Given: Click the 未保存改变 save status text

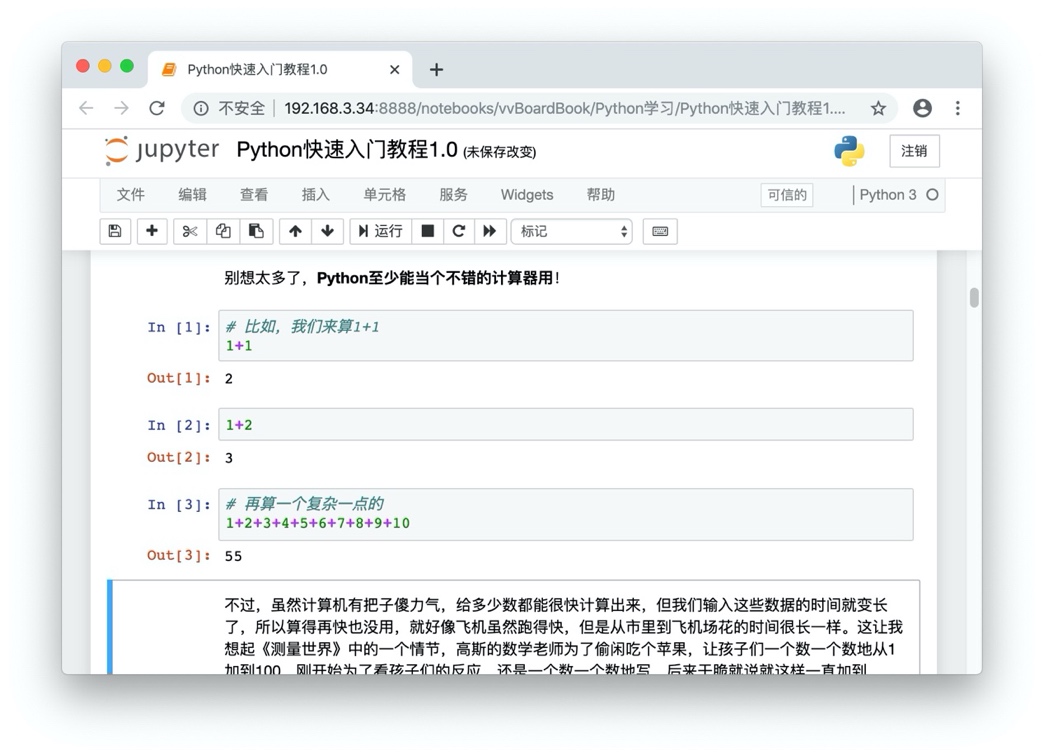Looking at the screenshot, I should click(x=499, y=153).
